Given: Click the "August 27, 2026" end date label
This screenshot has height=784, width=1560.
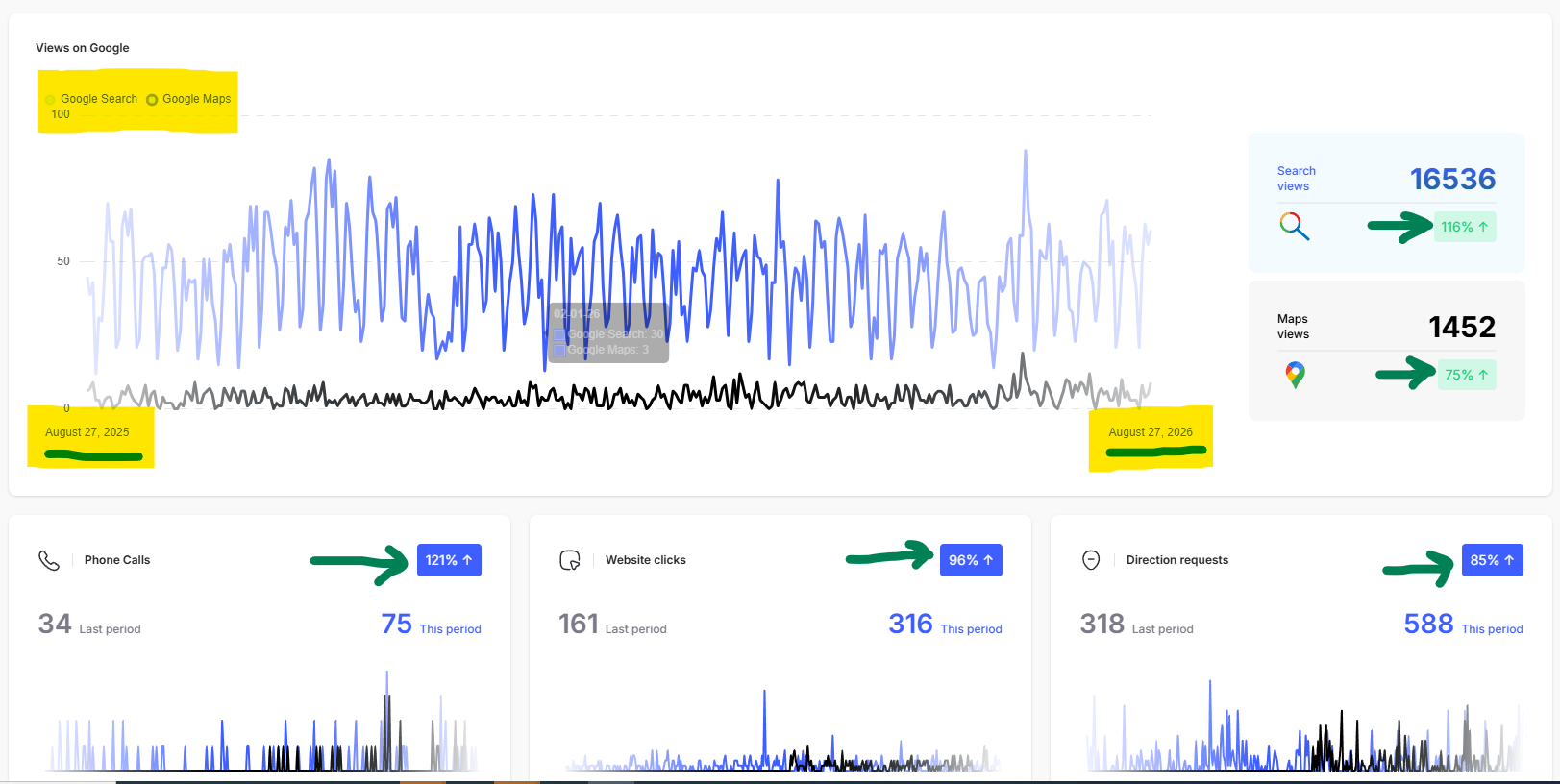Looking at the screenshot, I should tap(1151, 432).
